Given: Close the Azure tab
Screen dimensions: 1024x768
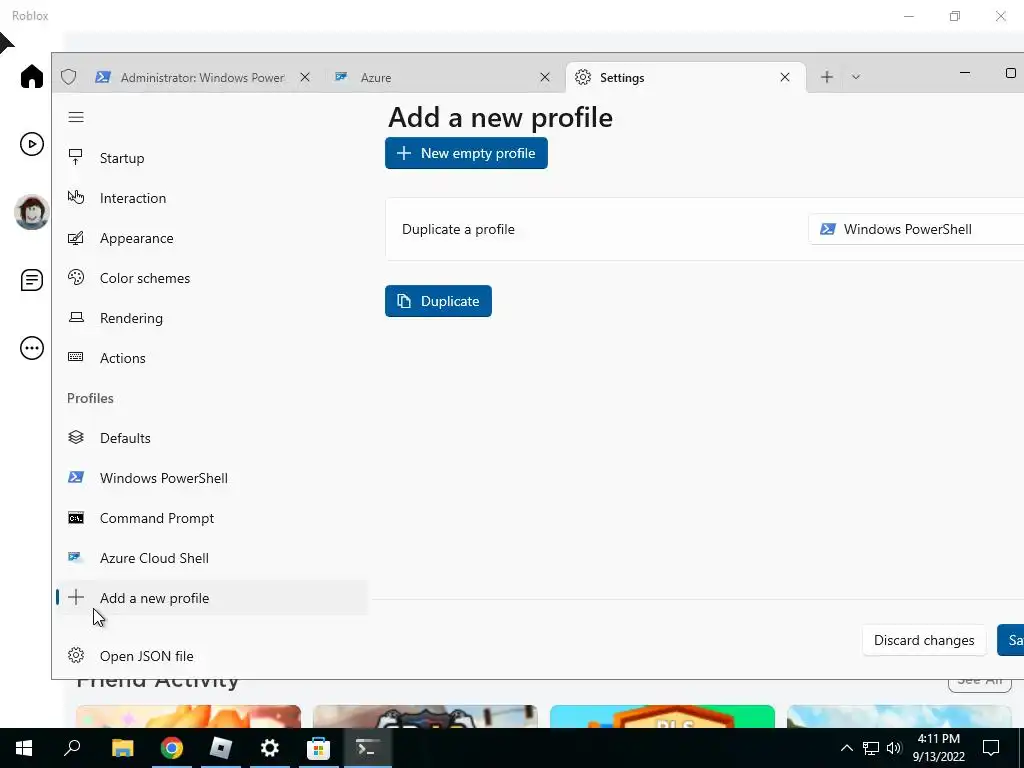Looking at the screenshot, I should click(545, 77).
